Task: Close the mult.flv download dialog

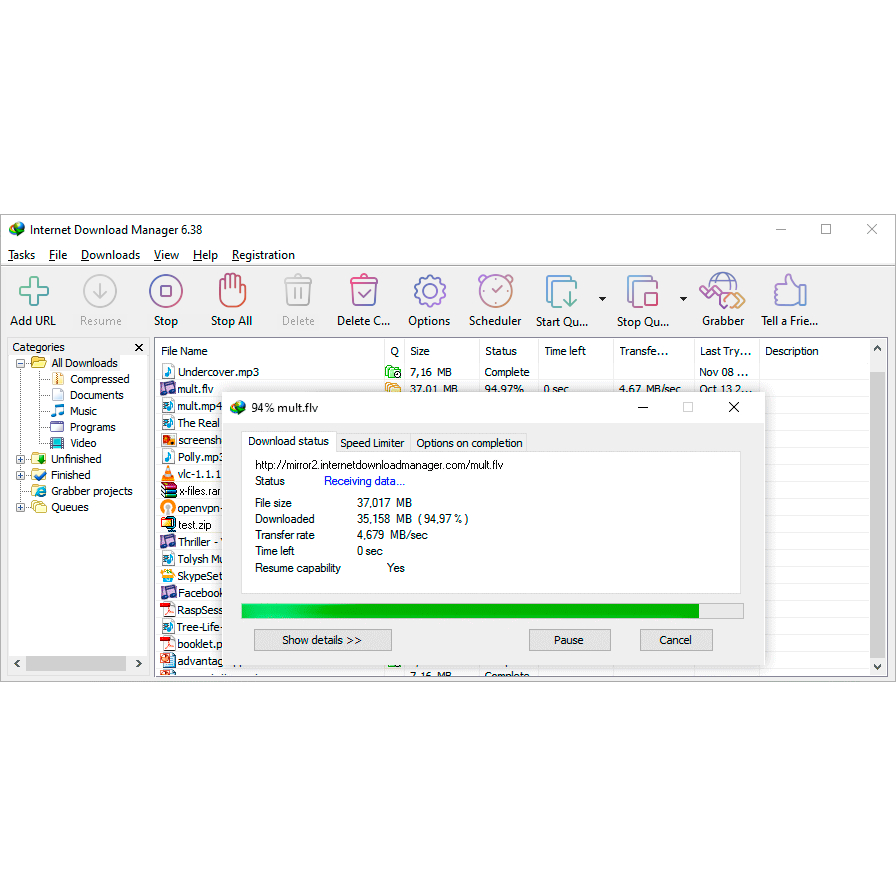Action: pyautogui.click(x=734, y=407)
